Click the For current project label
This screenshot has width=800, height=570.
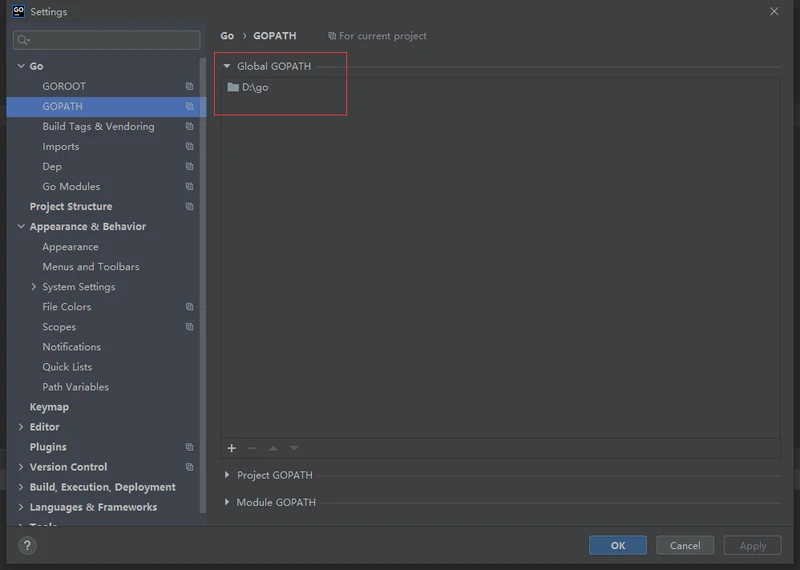(x=383, y=36)
